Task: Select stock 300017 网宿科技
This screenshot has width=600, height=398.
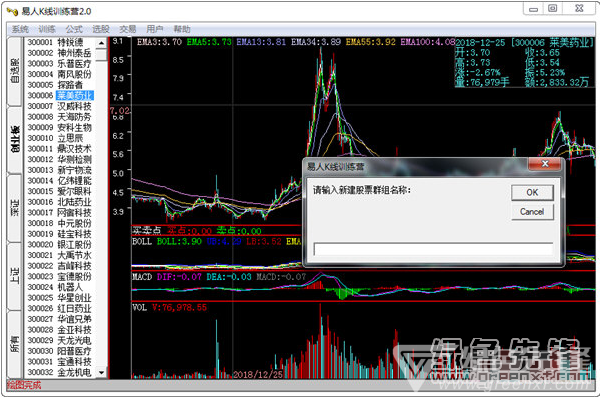Action: point(59,212)
